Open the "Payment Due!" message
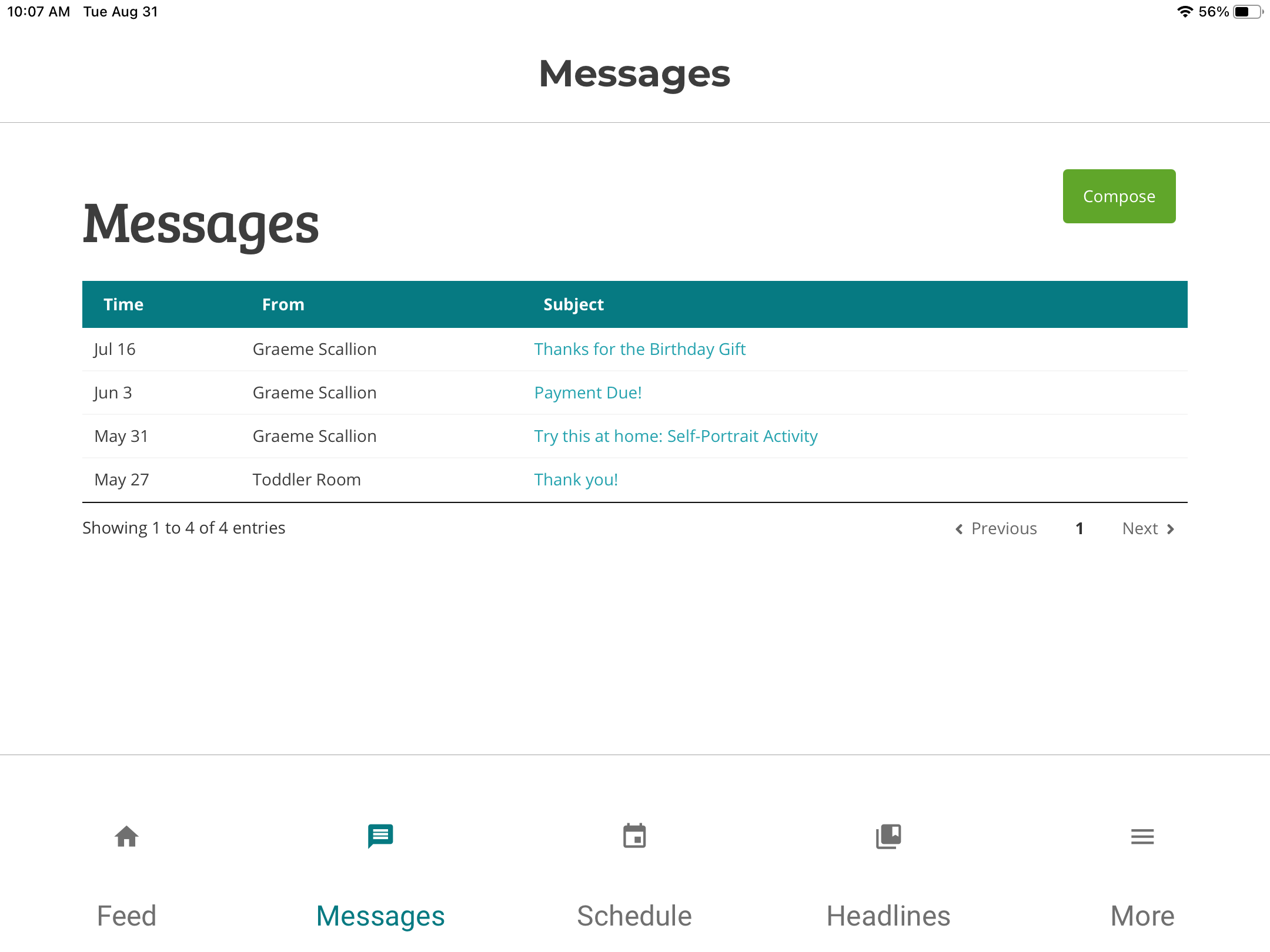Screen dimensions: 1270x952 (x=587, y=392)
